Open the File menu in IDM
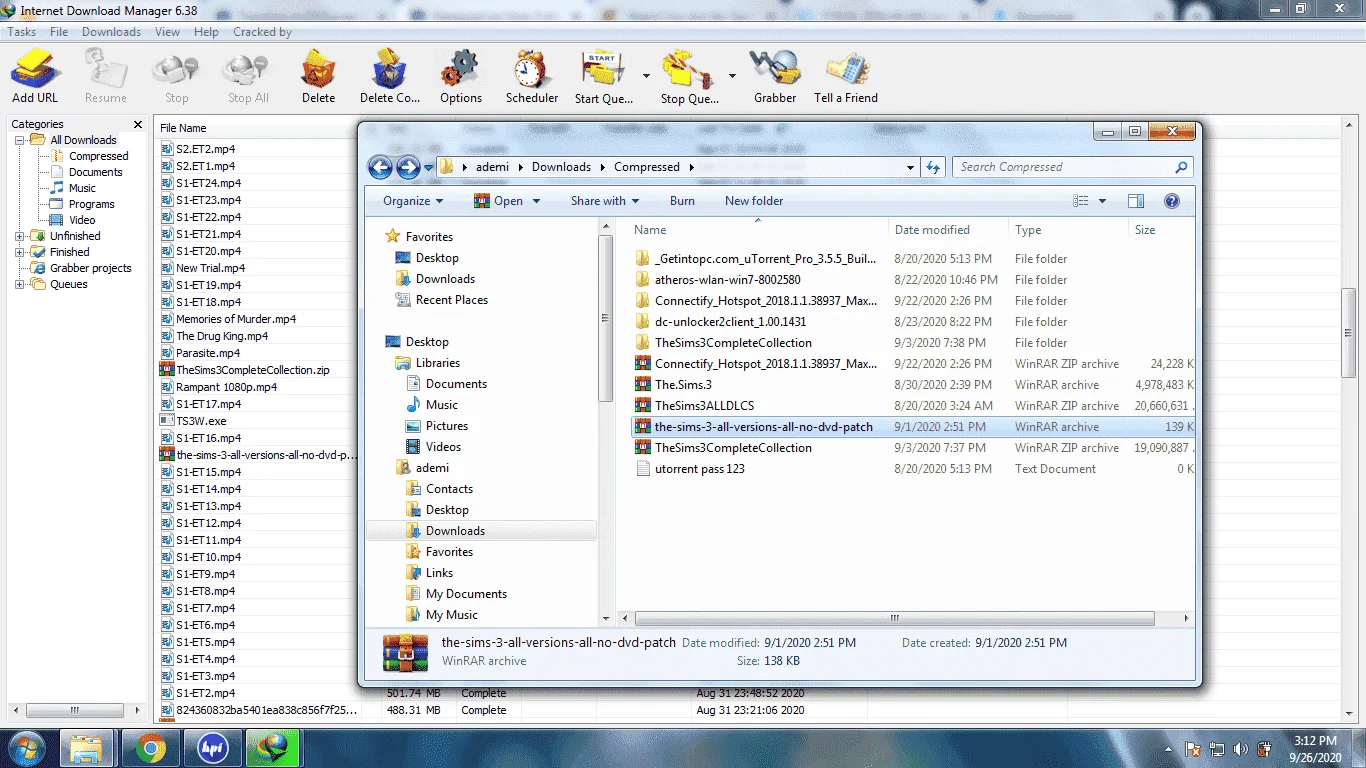Viewport: 1366px width, 768px height. coord(59,32)
